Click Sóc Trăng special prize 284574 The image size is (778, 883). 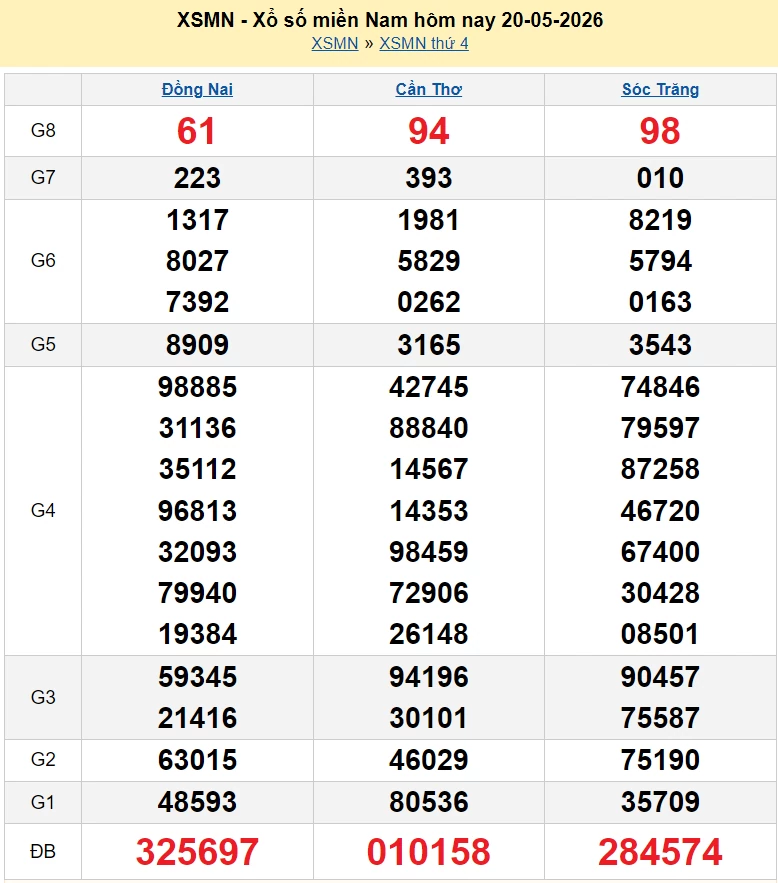click(660, 852)
